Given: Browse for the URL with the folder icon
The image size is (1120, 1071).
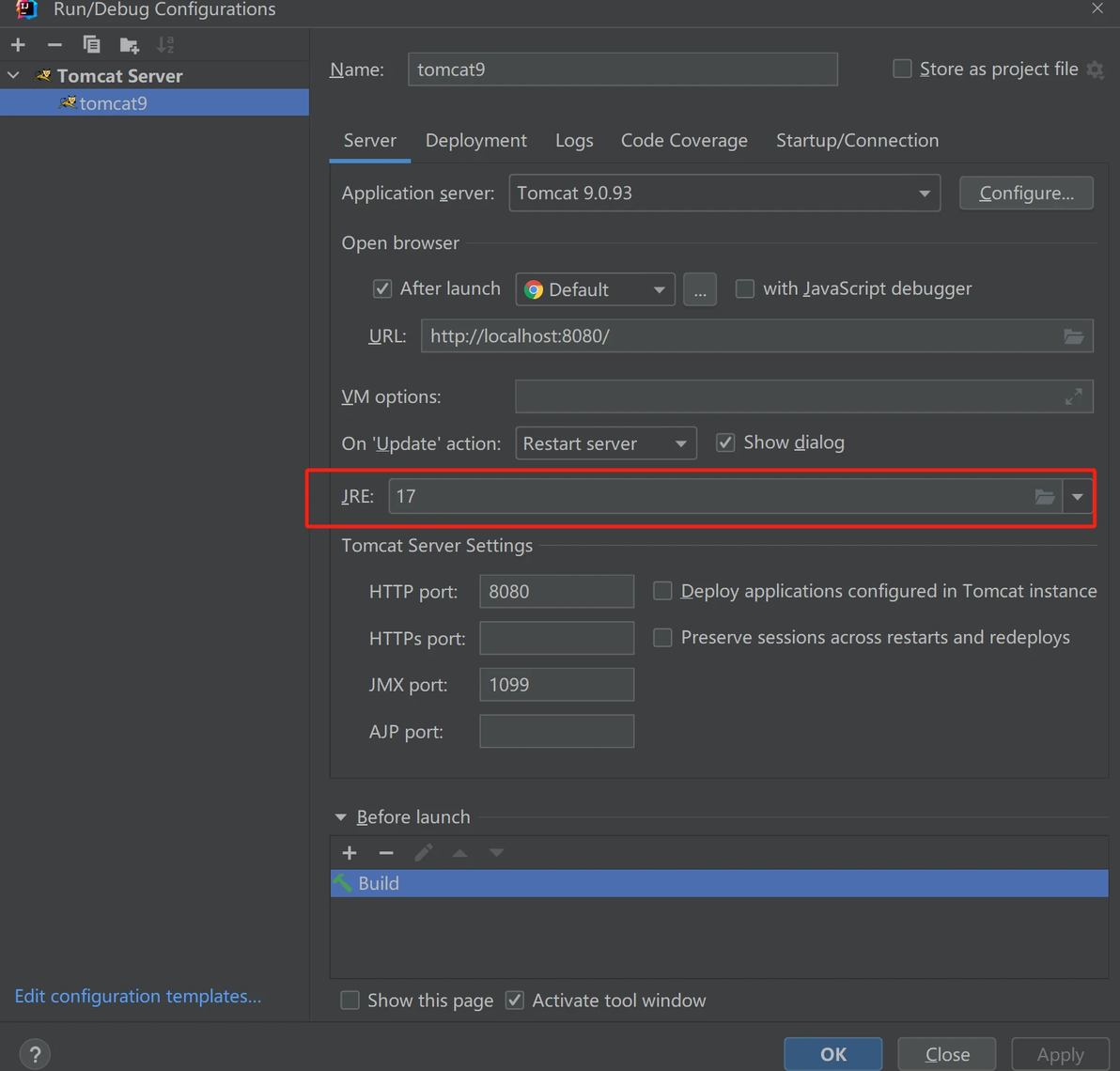Looking at the screenshot, I should 1074,336.
